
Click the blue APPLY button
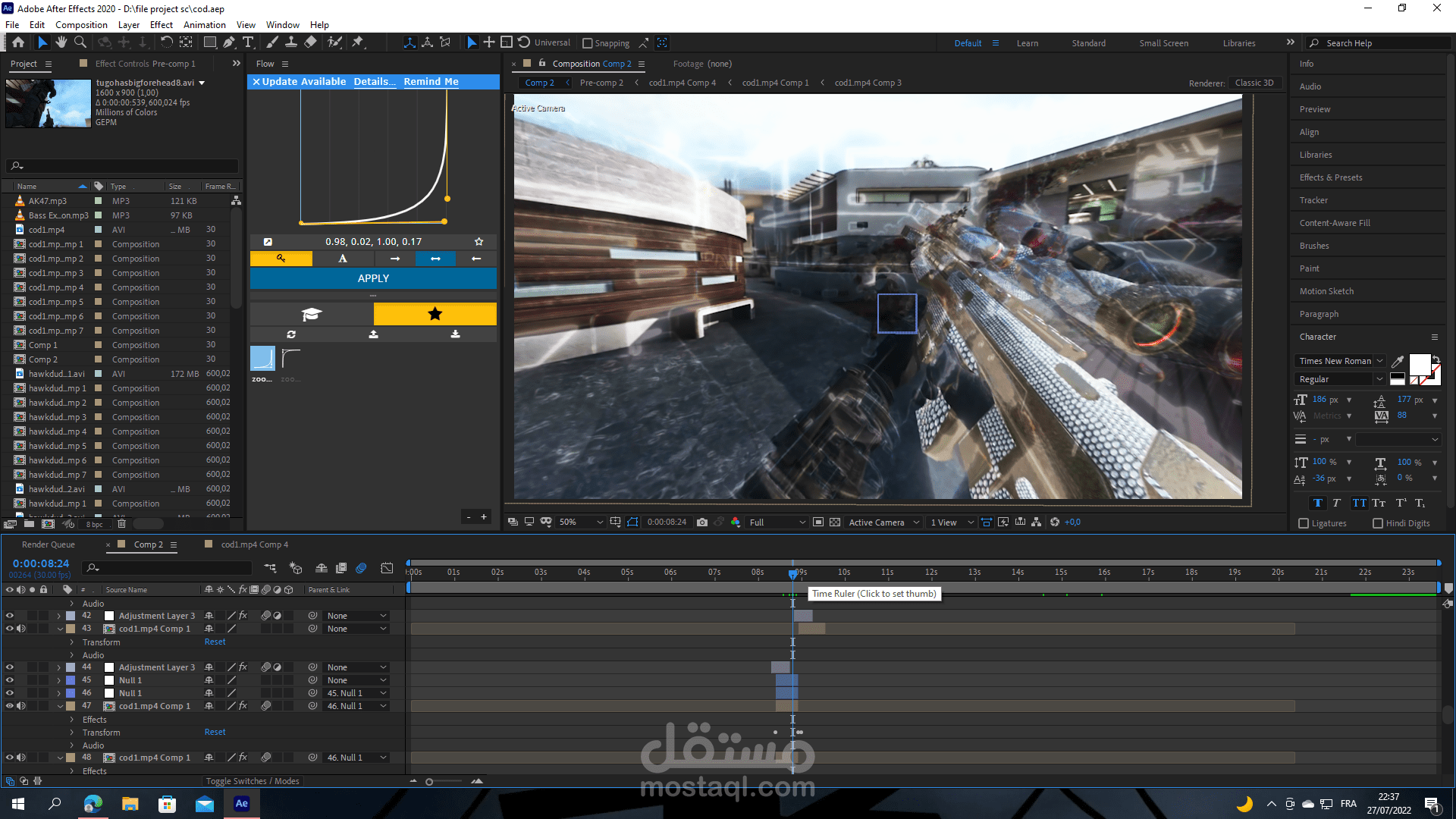[373, 278]
